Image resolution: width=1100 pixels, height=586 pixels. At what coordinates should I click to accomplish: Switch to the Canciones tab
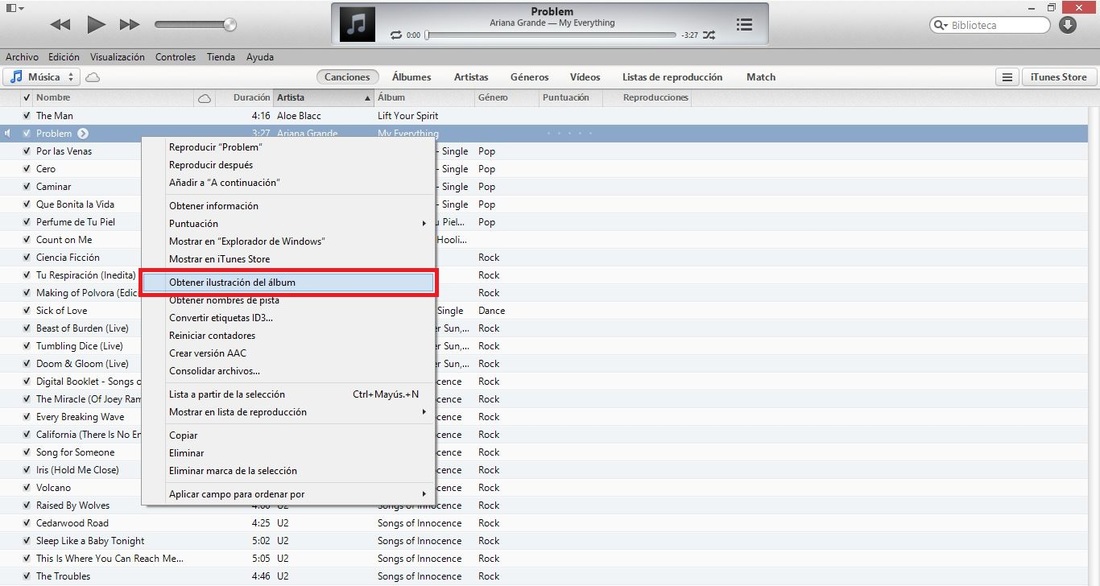point(347,77)
